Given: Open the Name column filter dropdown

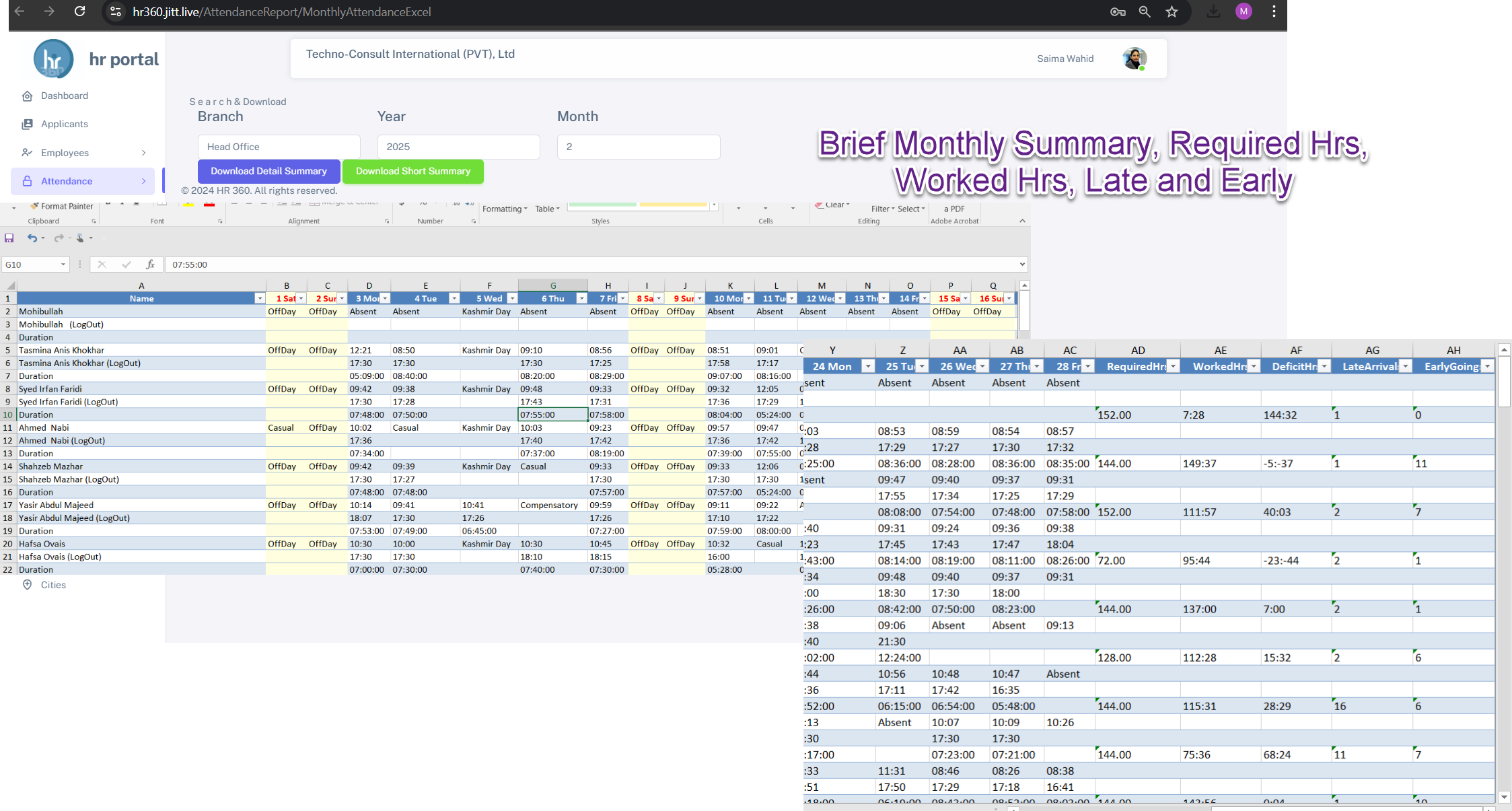Looking at the screenshot, I should click(x=260, y=297).
